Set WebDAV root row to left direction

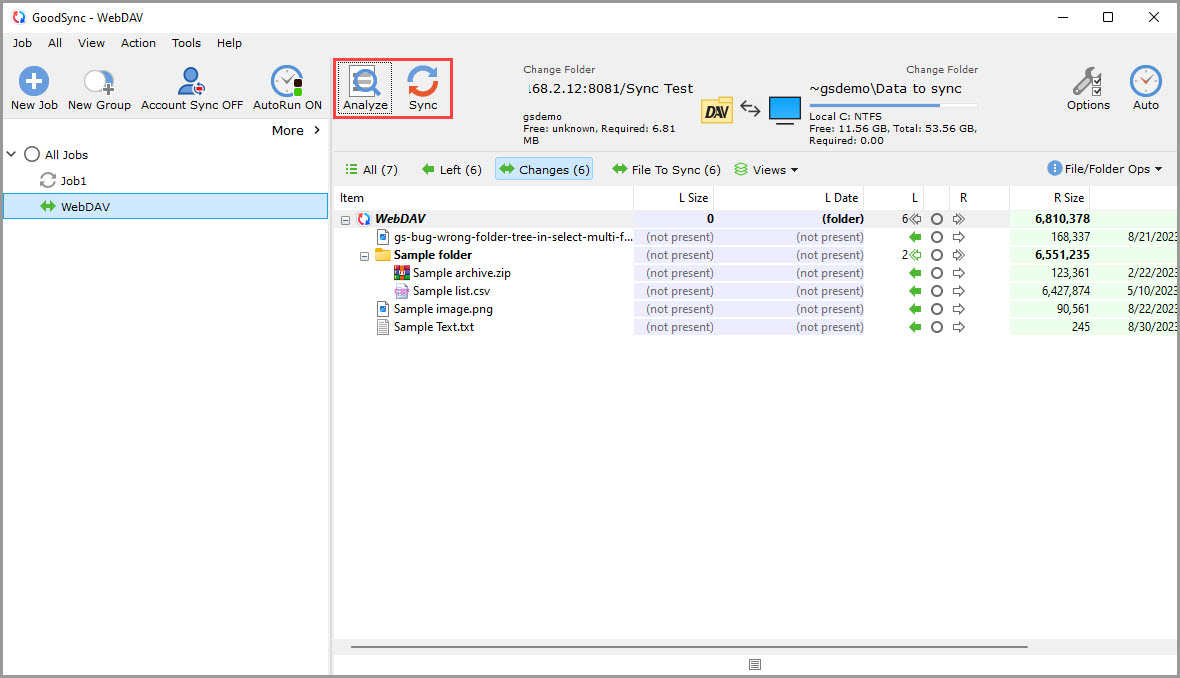[915, 219]
